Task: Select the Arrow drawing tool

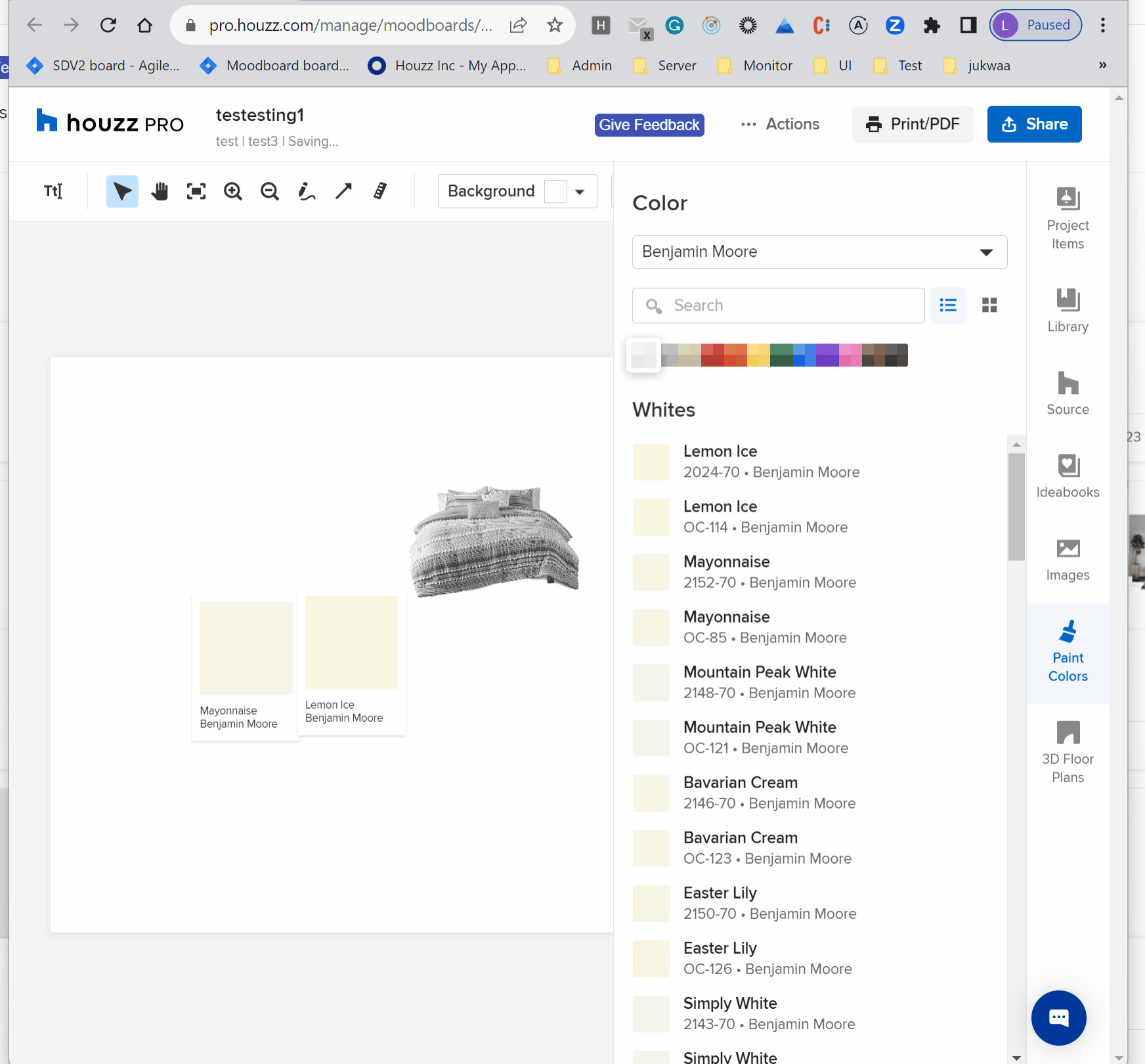Action: [343, 191]
